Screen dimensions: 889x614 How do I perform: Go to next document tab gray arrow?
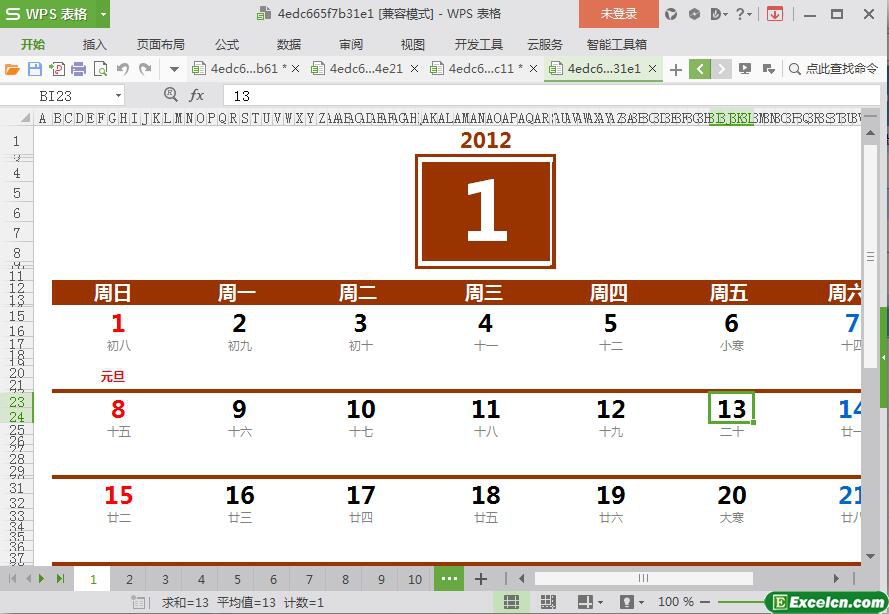tap(721, 69)
